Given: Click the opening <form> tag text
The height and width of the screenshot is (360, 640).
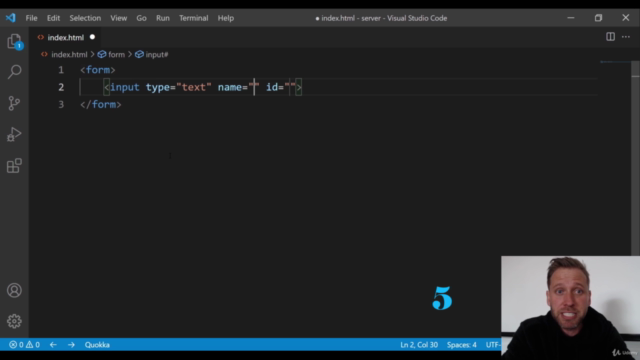Looking at the screenshot, I should click(x=98, y=70).
